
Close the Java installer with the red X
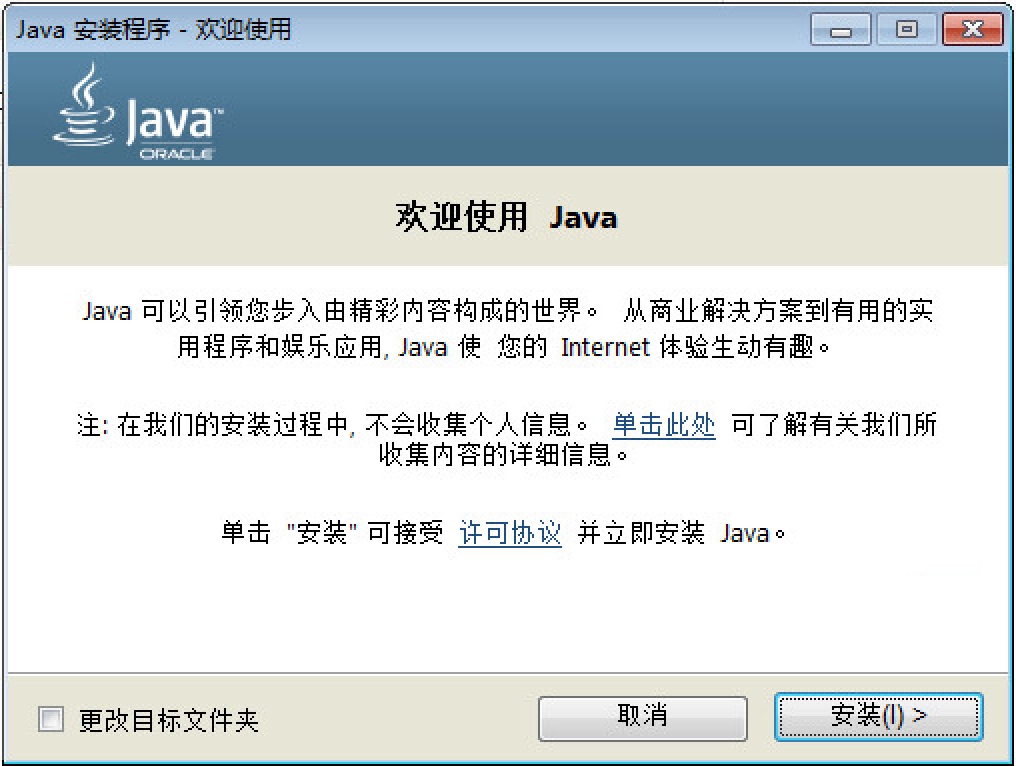point(973,30)
